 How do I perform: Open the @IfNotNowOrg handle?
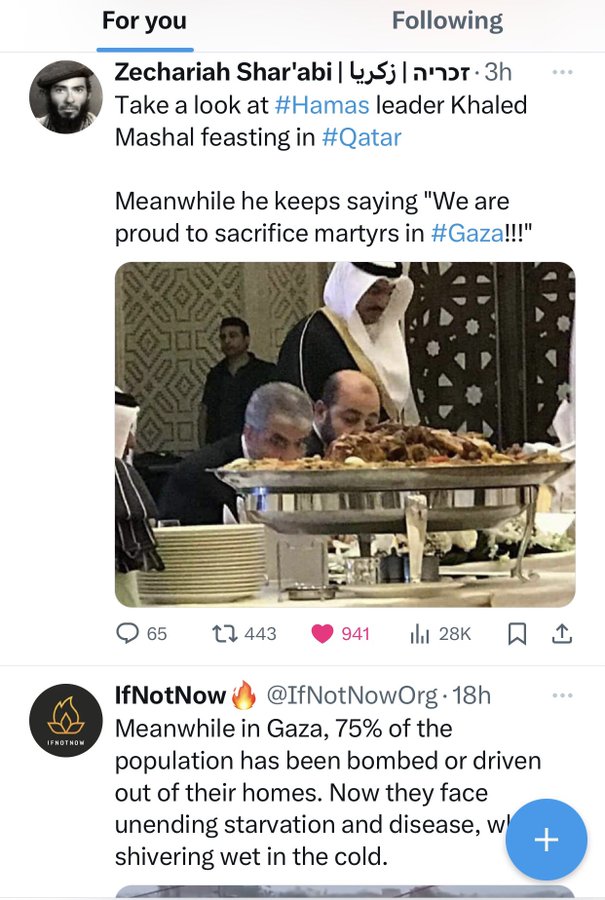coord(349,695)
